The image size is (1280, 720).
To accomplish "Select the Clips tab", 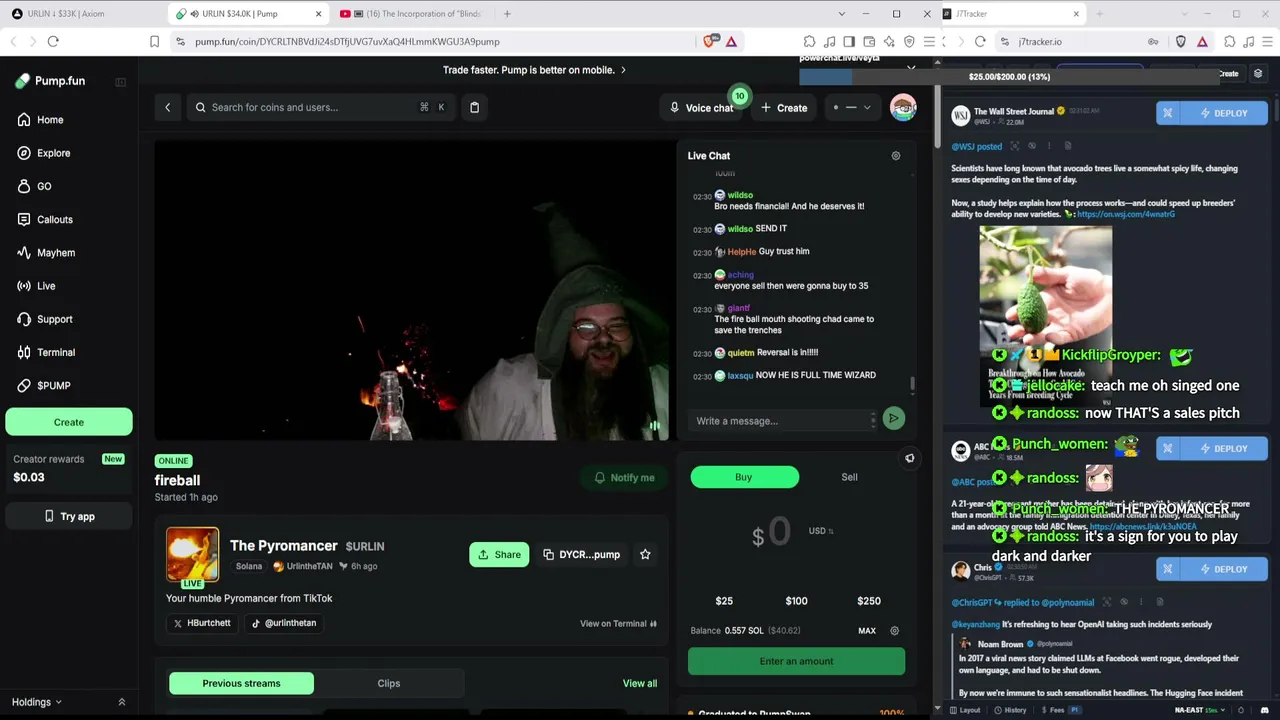I will click(x=389, y=683).
